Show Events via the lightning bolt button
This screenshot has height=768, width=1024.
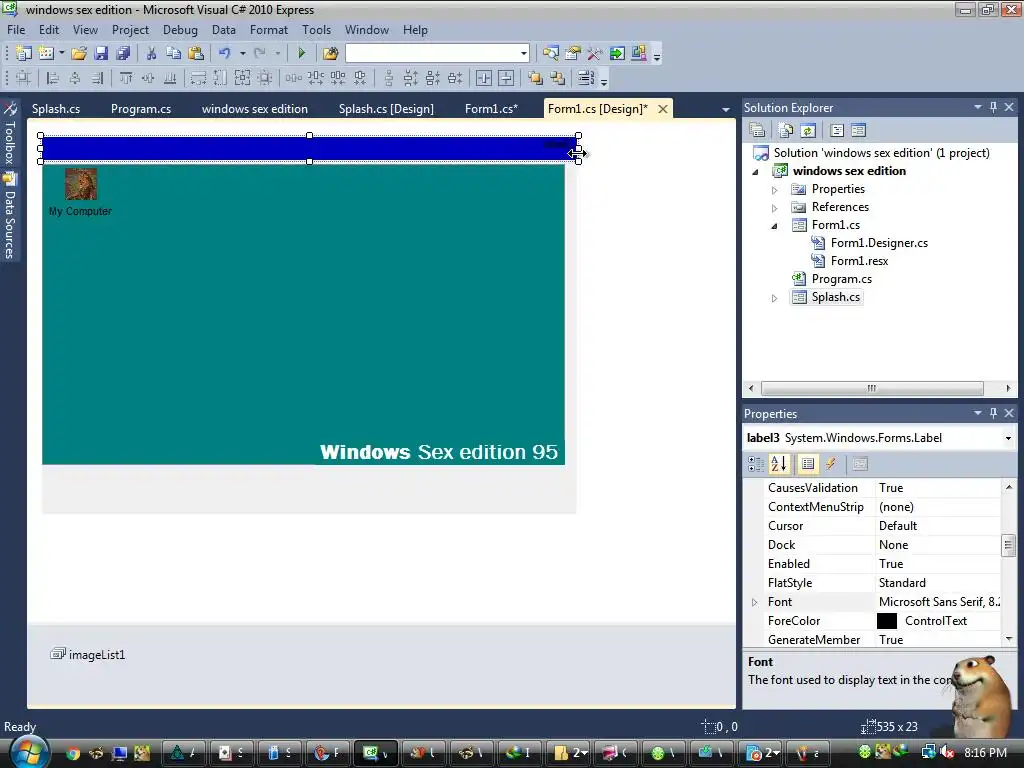(x=831, y=464)
